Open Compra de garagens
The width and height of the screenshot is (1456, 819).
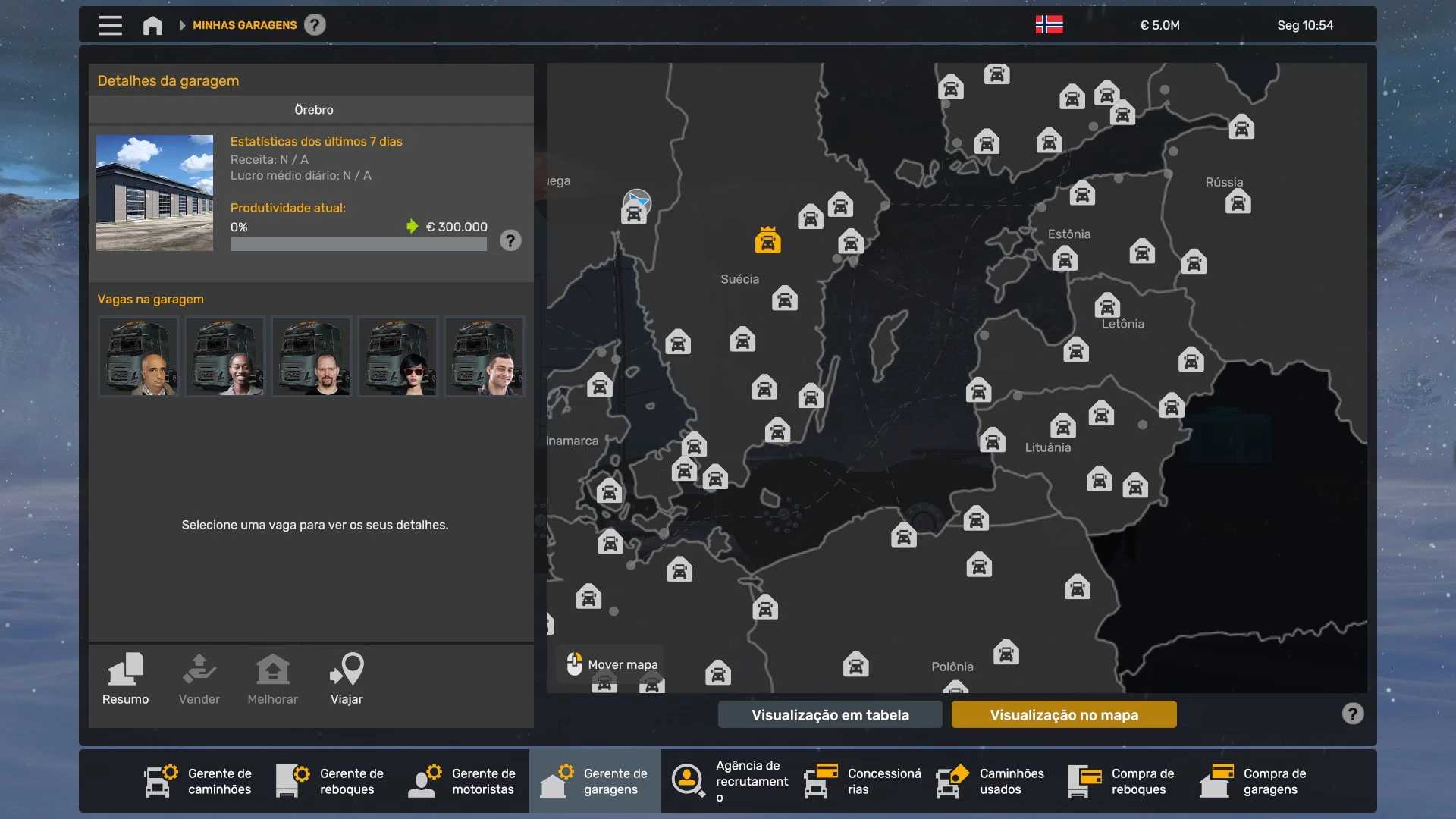point(1254,781)
